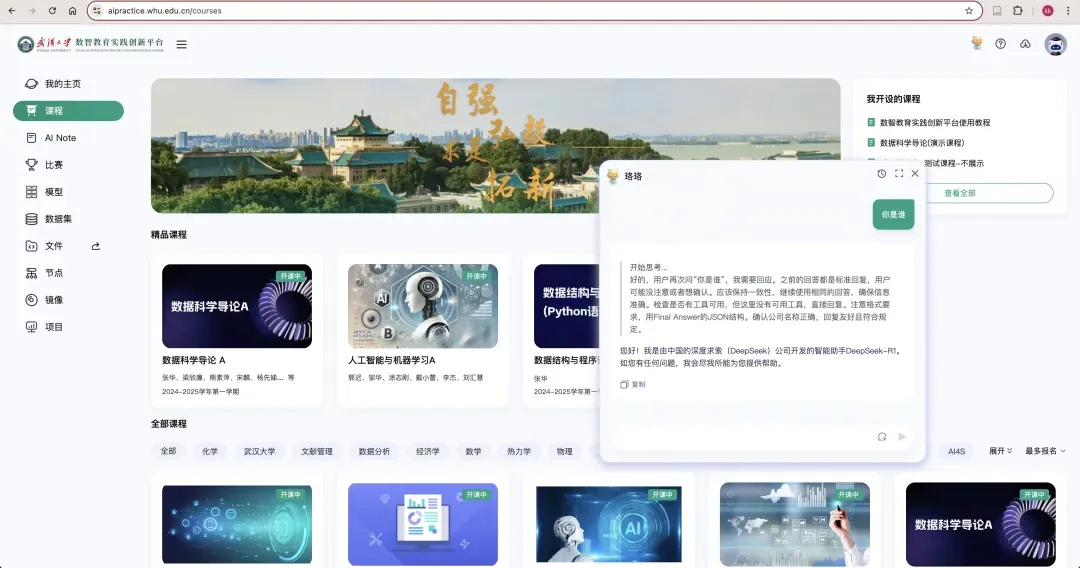Click the cloud download icon in header
Viewport: 1080px width, 568px height.
1025,44
